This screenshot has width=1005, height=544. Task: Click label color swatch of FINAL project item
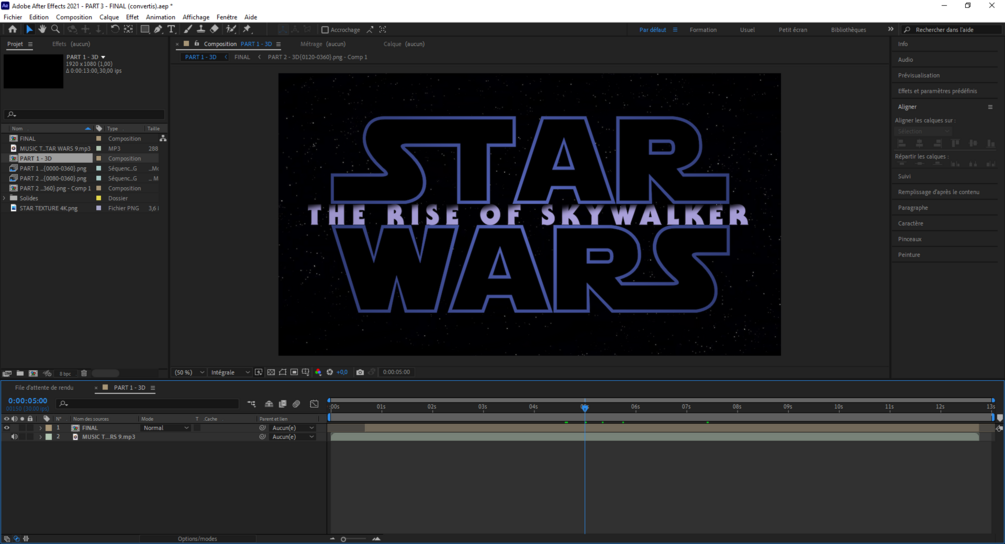(x=99, y=138)
